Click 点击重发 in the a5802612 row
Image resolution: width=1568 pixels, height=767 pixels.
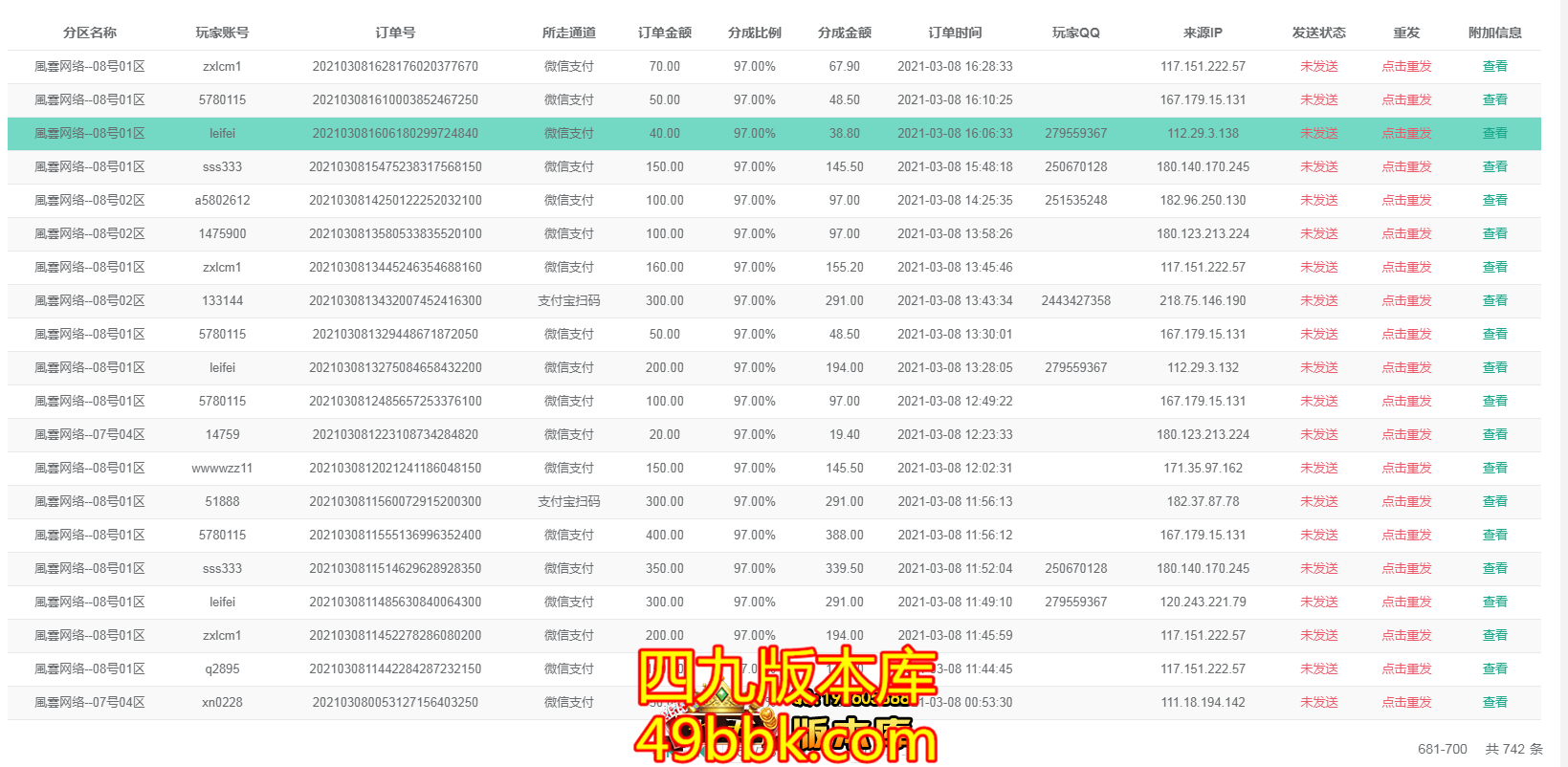[x=1405, y=201]
